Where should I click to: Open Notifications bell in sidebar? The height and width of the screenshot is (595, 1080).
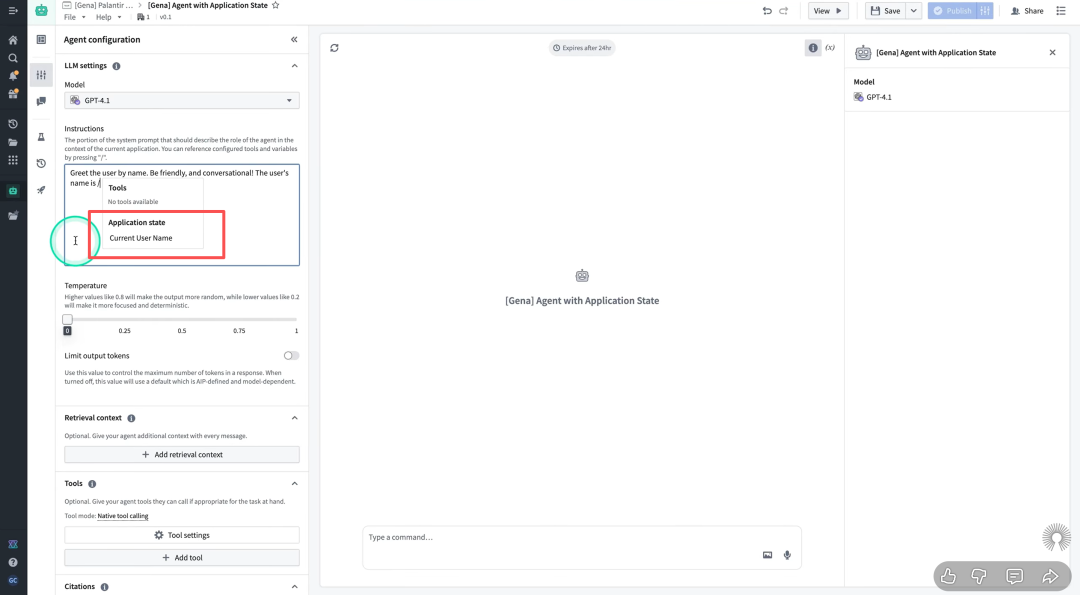(12, 76)
